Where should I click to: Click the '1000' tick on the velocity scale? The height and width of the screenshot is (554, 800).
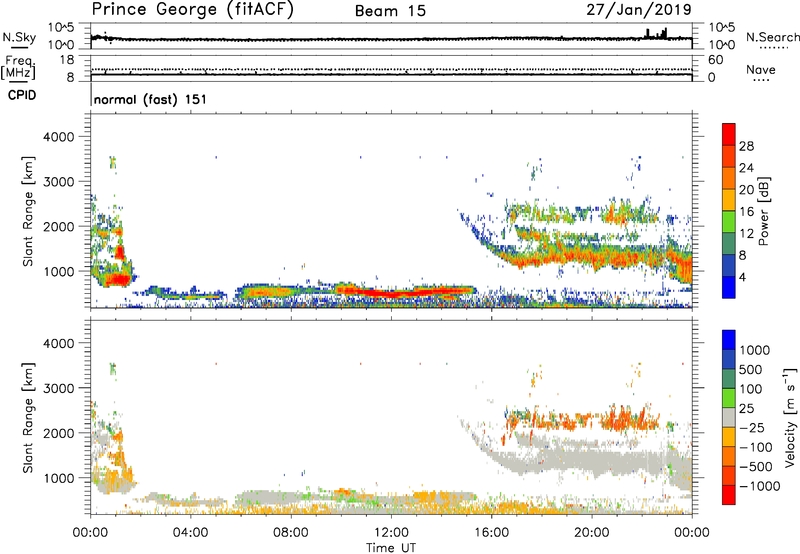tap(754, 350)
